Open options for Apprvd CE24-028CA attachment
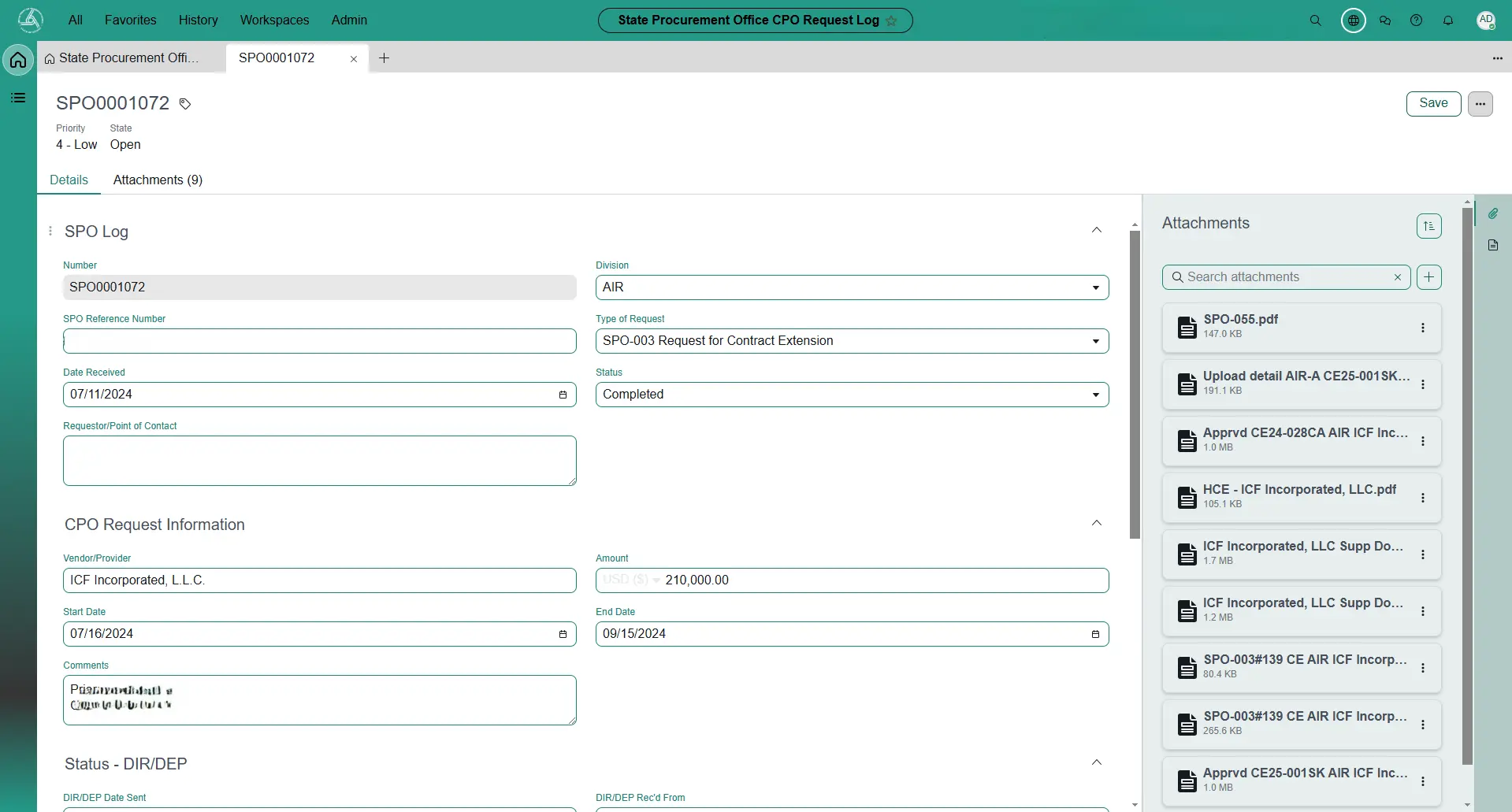Screen dimensions: 1512x812 (x=1423, y=441)
